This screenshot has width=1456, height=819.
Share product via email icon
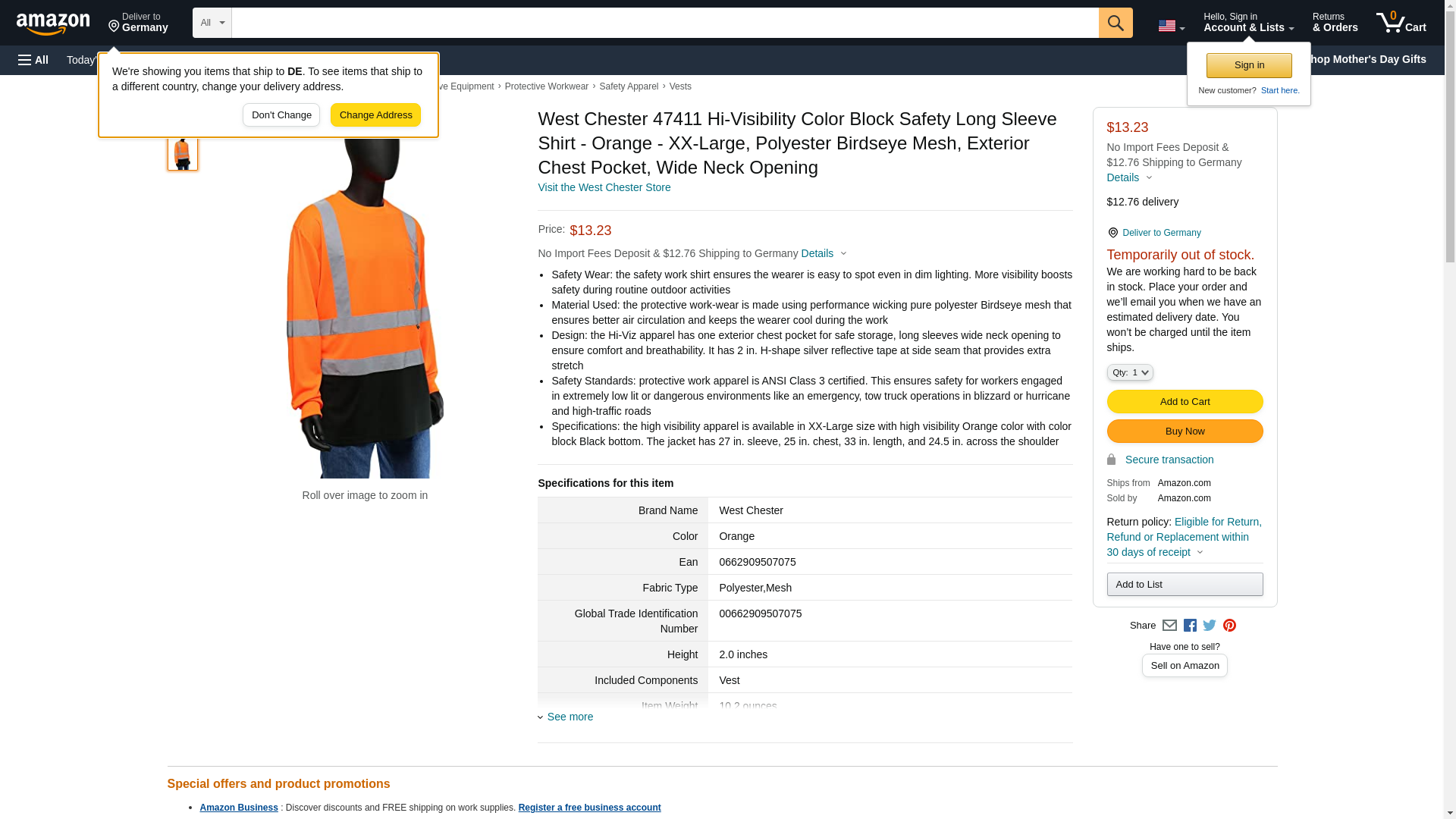[1169, 626]
